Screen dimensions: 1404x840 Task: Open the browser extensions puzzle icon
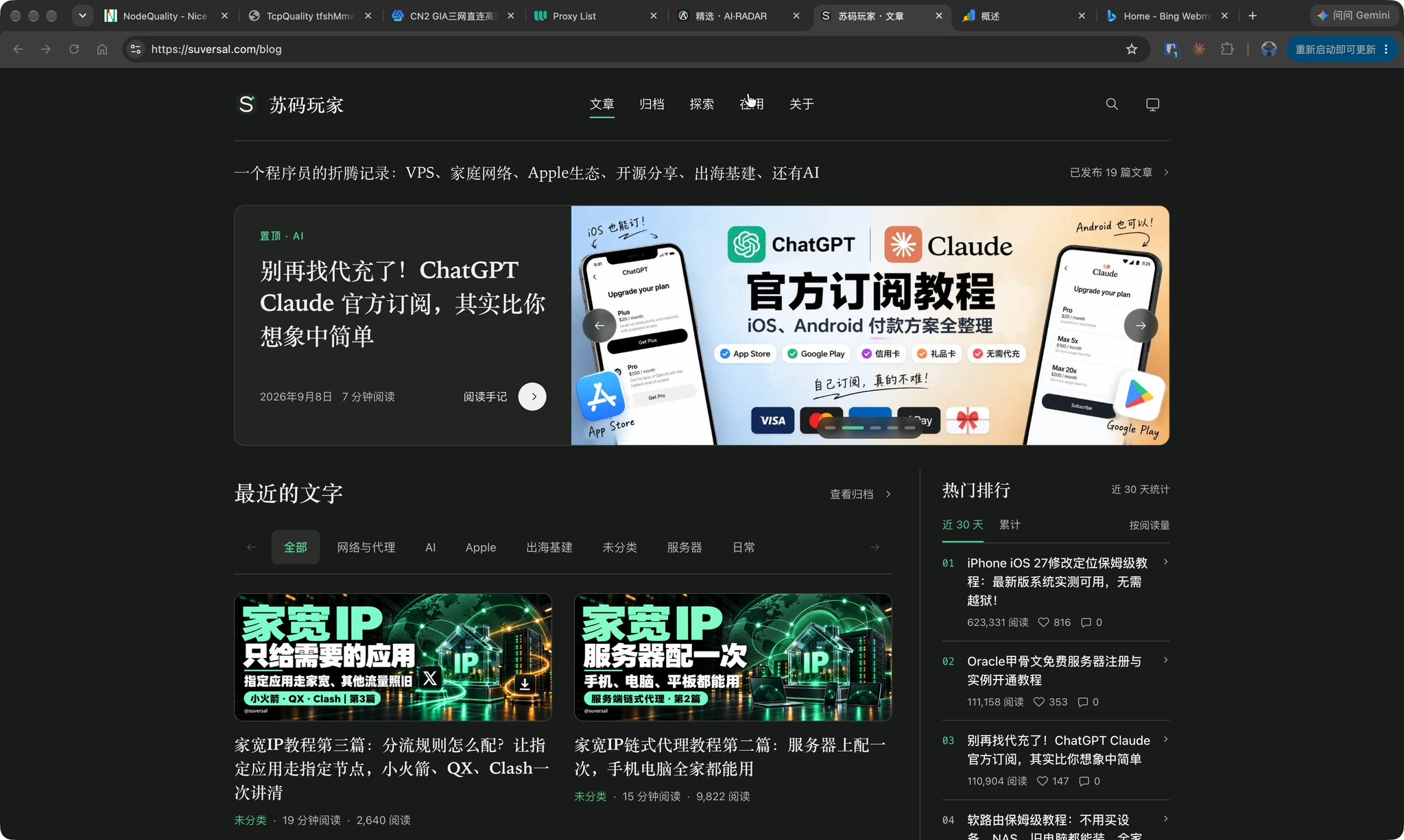click(1227, 49)
